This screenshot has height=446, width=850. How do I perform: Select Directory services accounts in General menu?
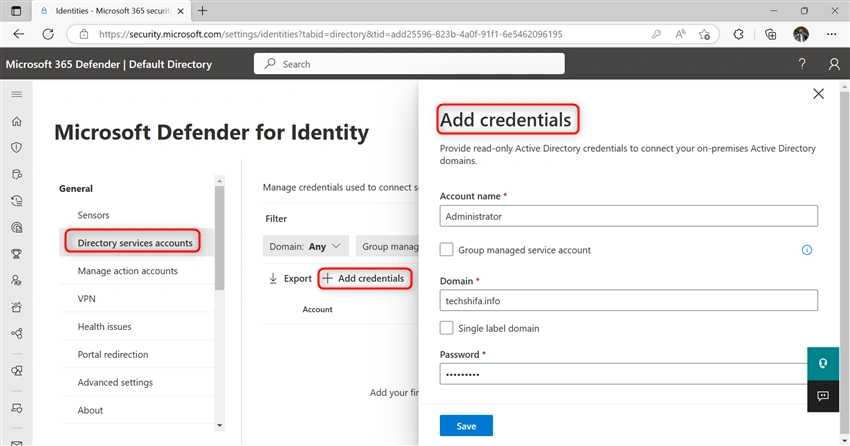[135, 243]
